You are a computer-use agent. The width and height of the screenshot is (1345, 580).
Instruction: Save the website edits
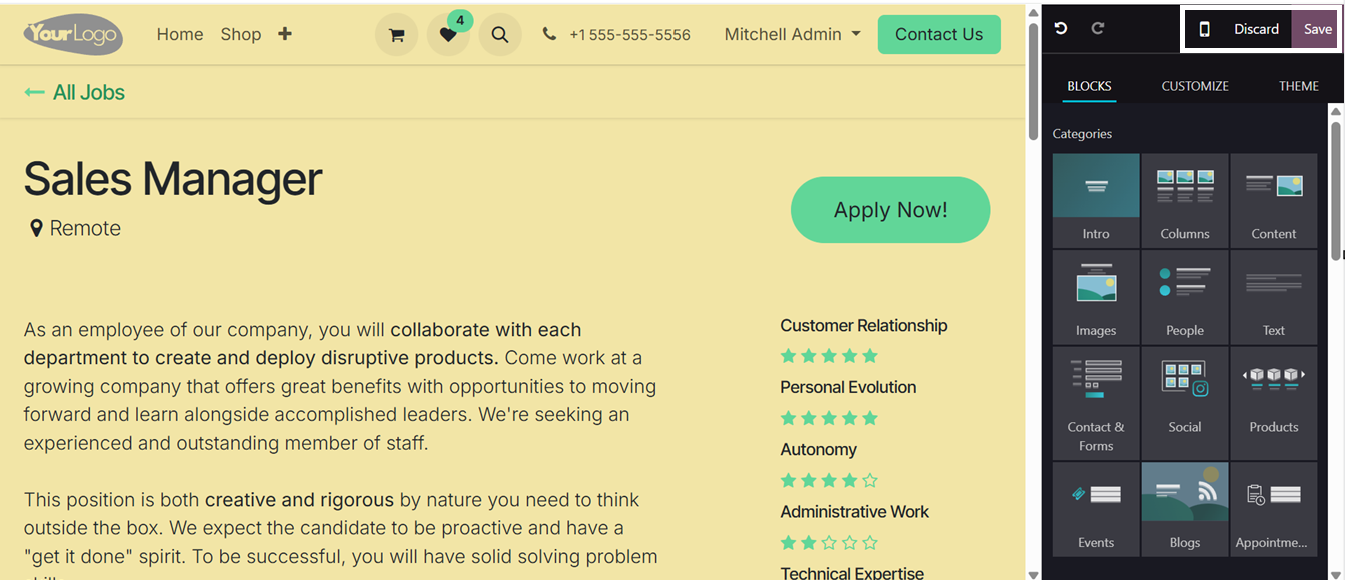pyautogui.click(x=1317, y=29)
